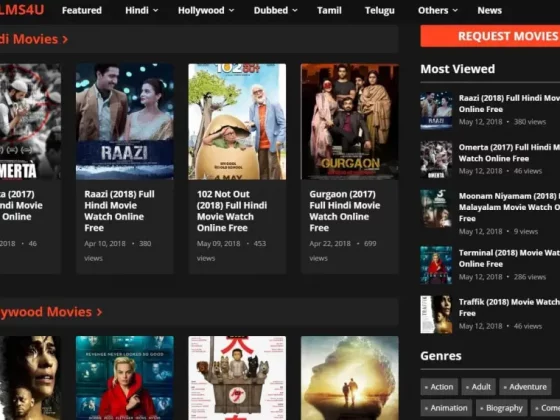The image size is (560, 420).
Task: Click the Genres heading
Action: (x=441, y=356)
